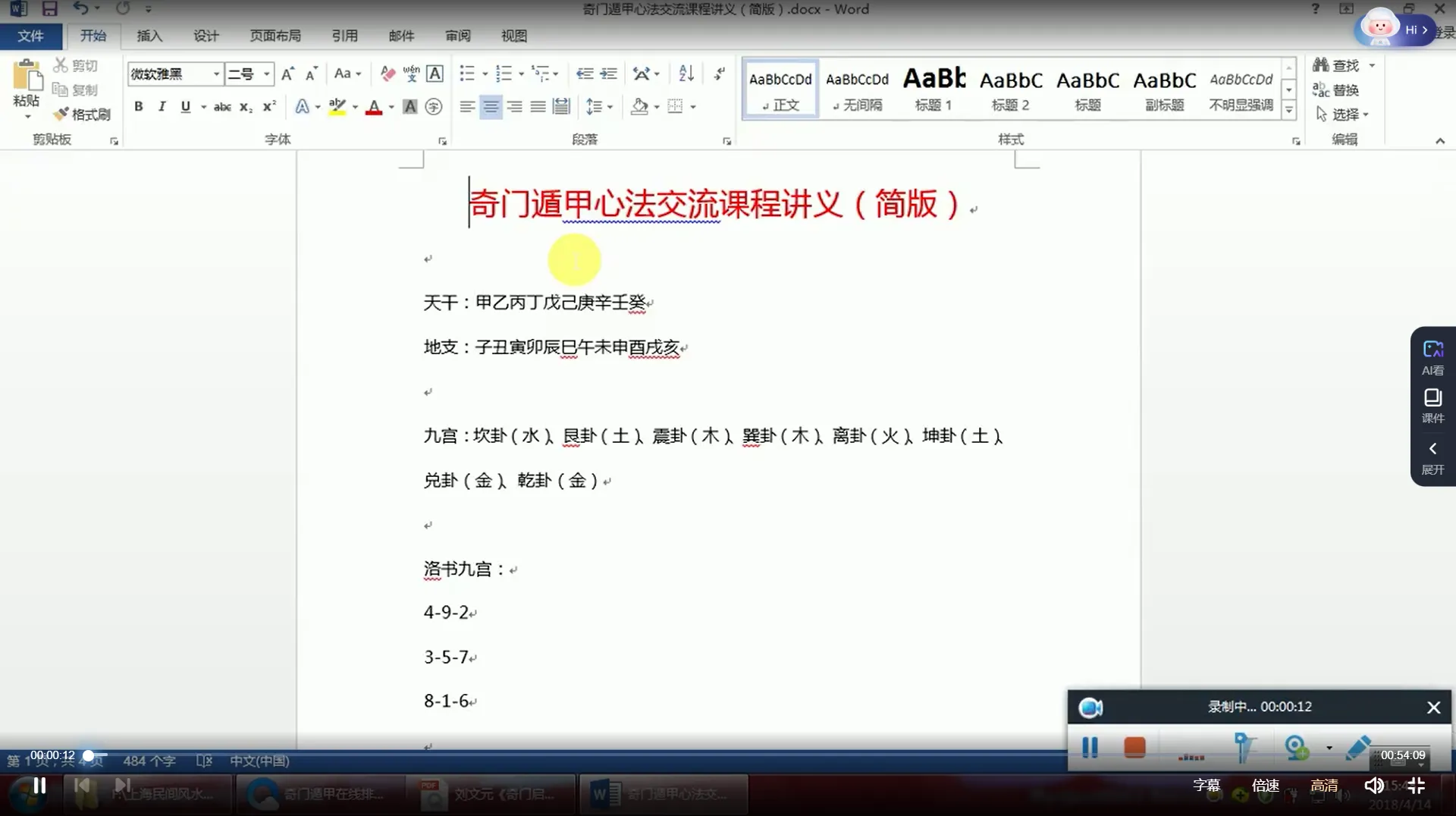Toggle bold formatting
This screenshot has height=816, width=1456.
point(138,106)
